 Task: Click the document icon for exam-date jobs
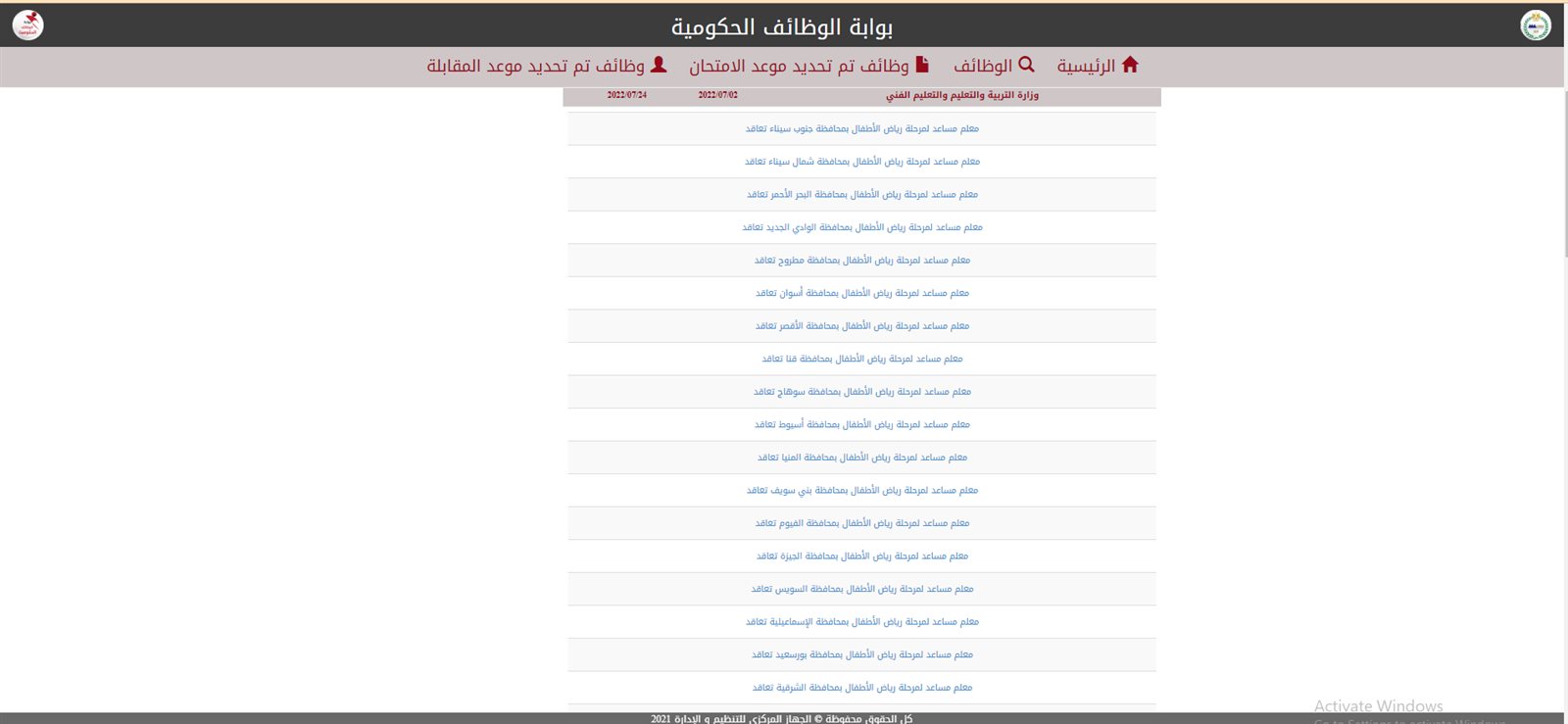tap(922, 65)
